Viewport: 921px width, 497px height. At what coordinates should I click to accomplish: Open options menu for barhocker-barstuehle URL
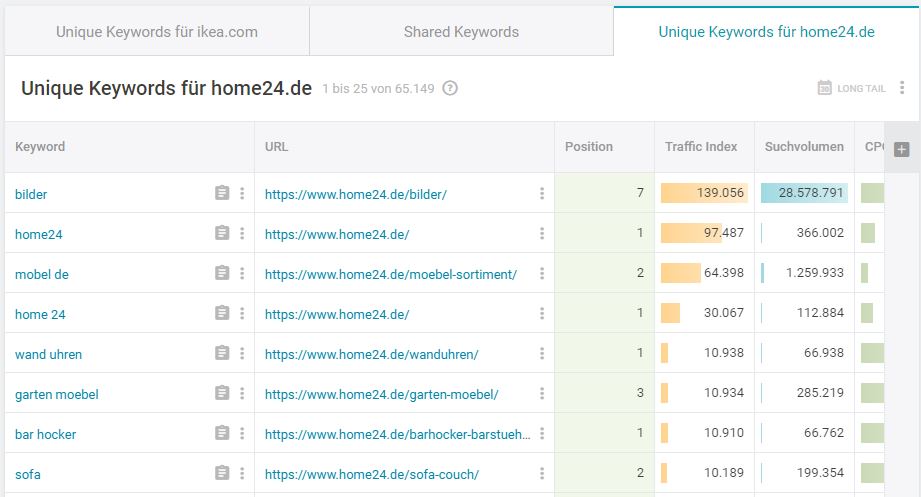pyautogui.click(x=542, y=433)
